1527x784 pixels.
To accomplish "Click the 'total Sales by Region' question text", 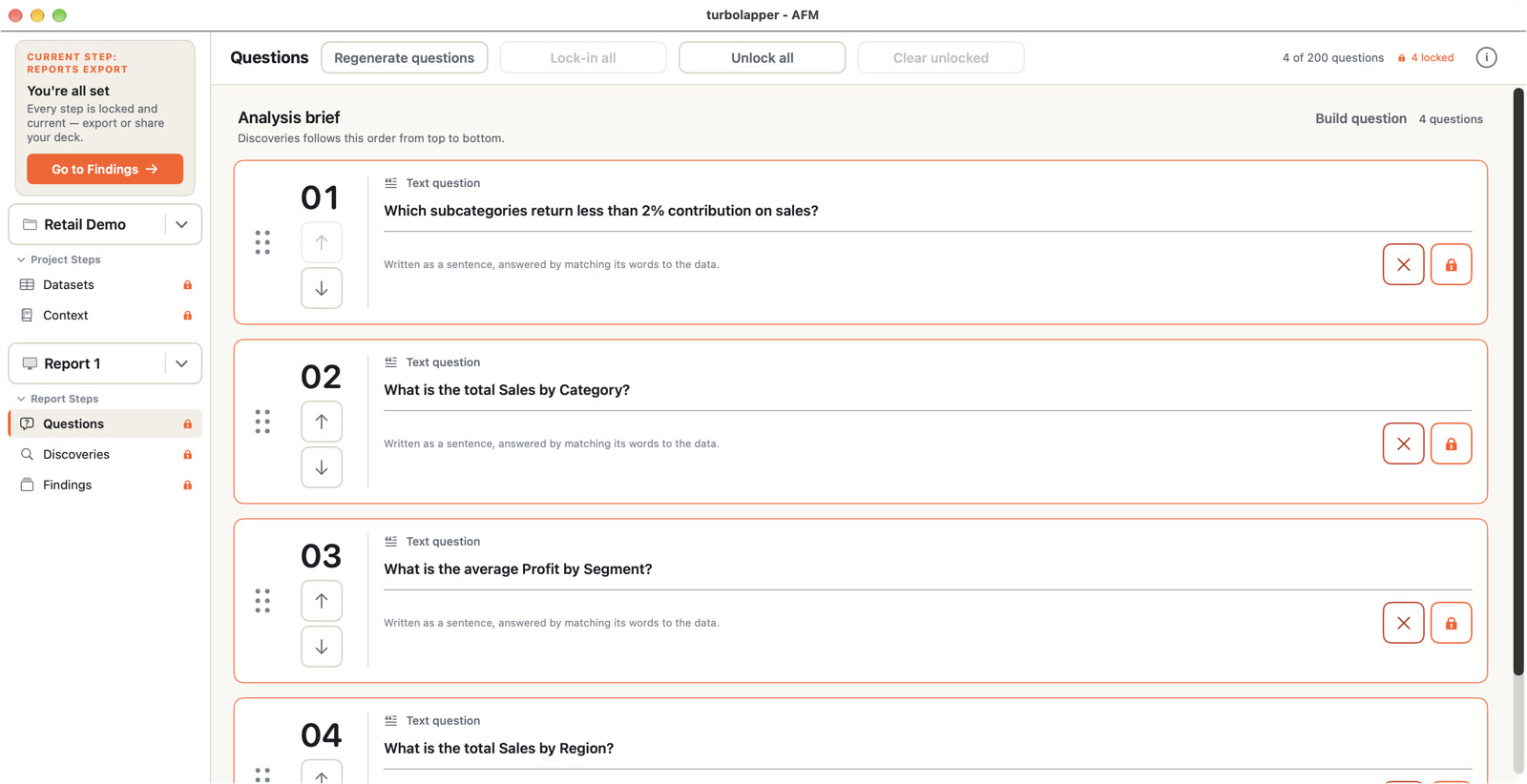I will click(x=498, y=749).
